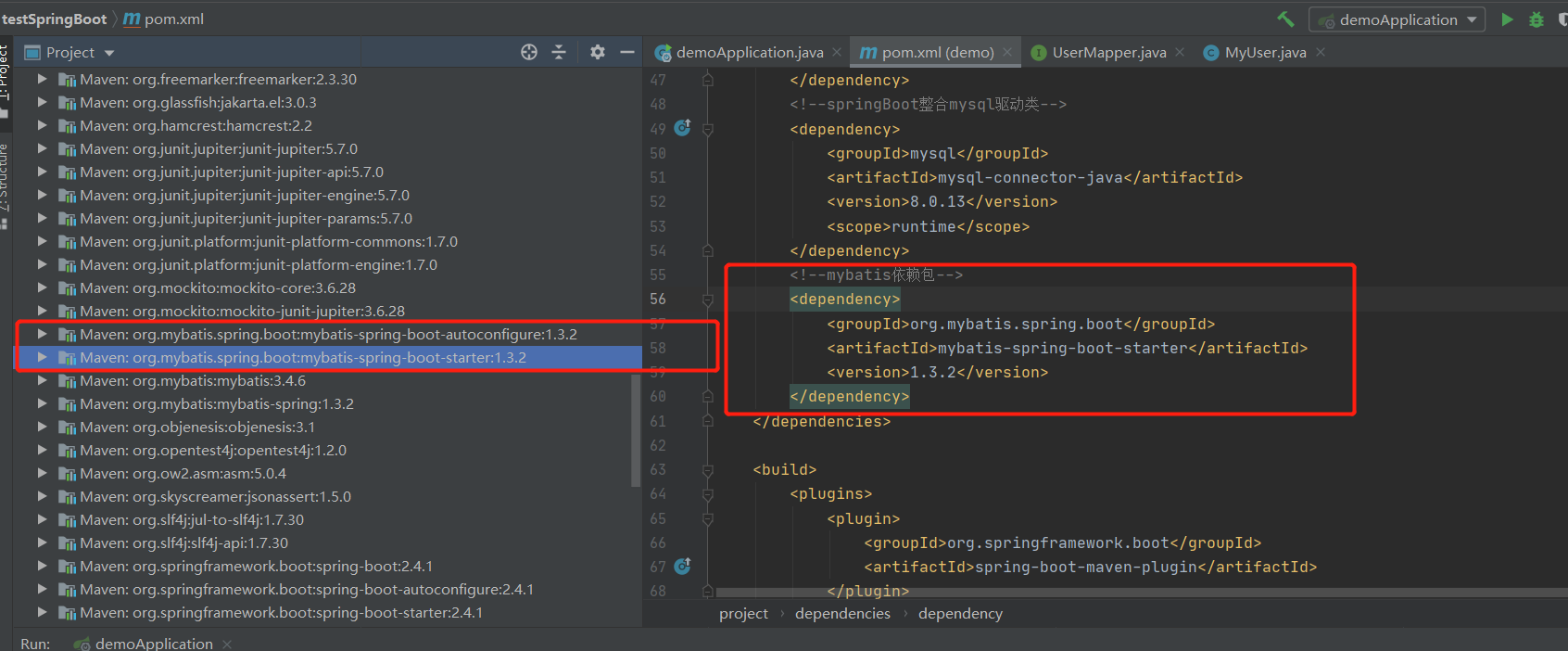Viewport: 1568px width, 651px height.
Task: Switch to the demoApplication.java editor tab
Action: pyautogui.click(x=749, y=53)
